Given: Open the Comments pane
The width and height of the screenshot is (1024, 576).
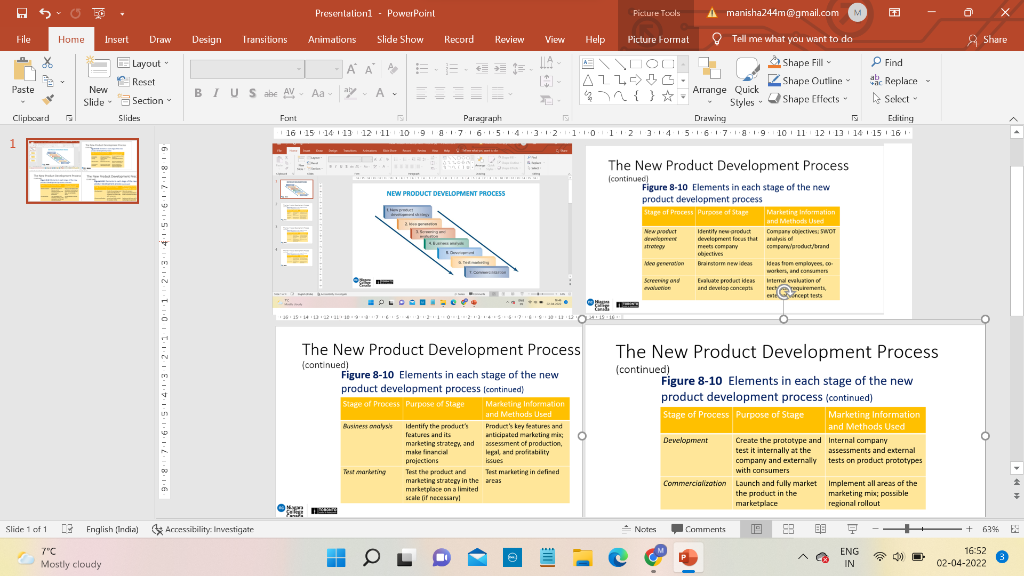Looking at the screenshot, I should (x=698, y=528).
